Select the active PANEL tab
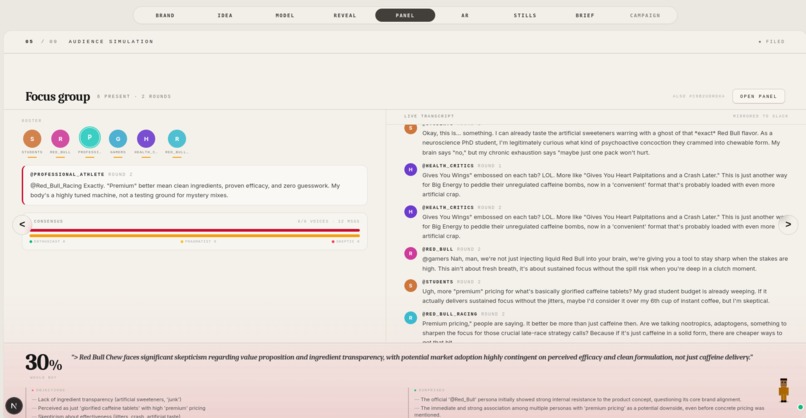 [405, 15]
